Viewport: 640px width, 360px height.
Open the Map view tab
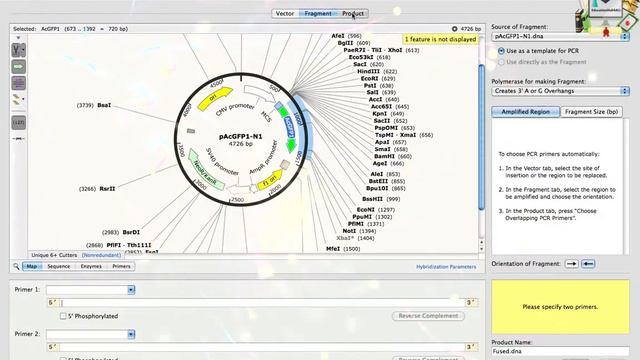[32, 267]
